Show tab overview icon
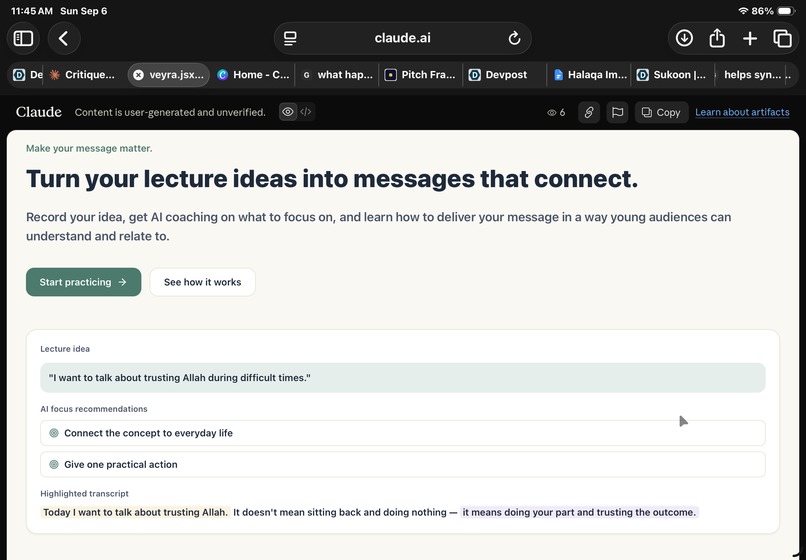 coord(782,38)
